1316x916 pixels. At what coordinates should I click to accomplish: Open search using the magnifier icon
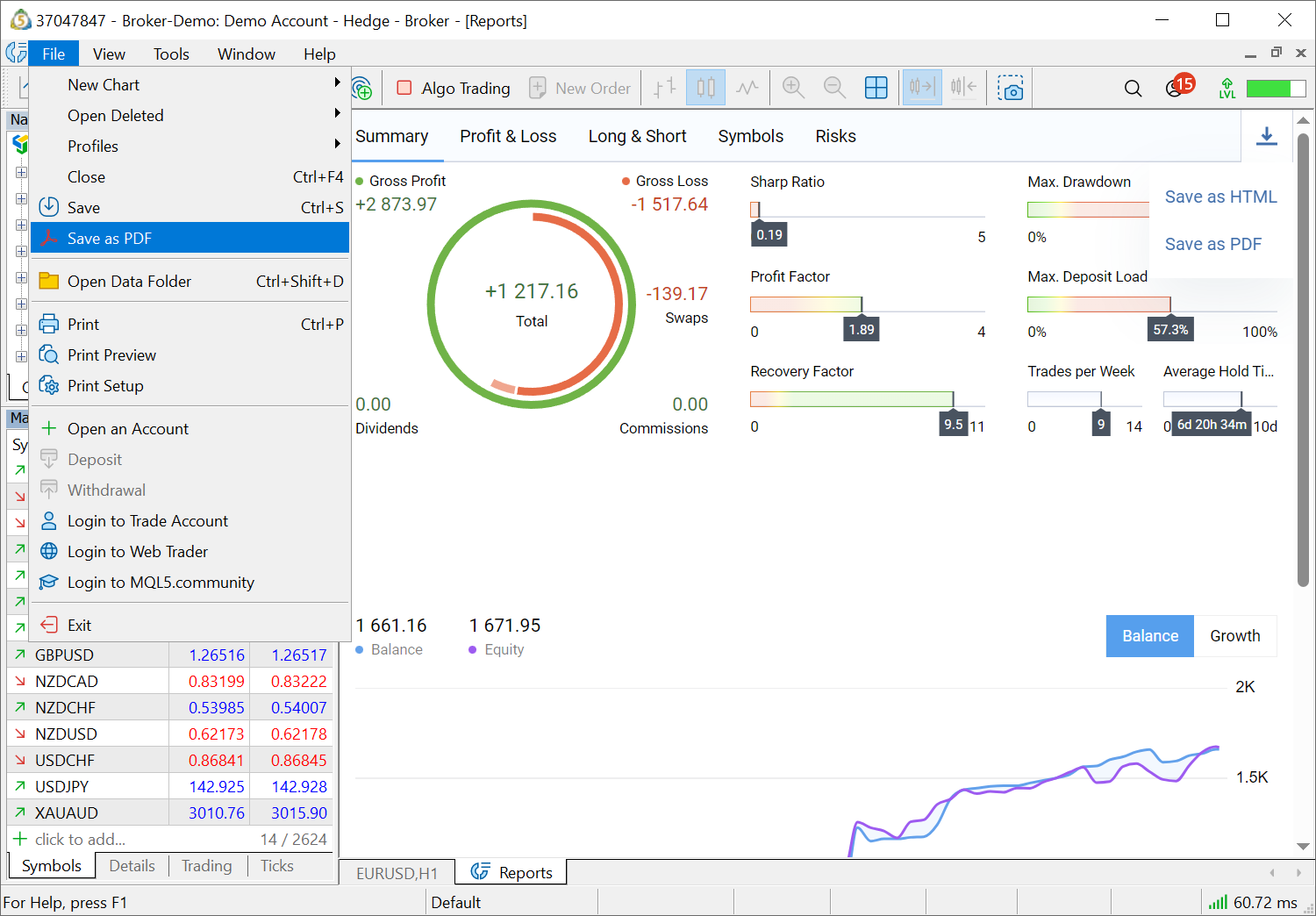pos(1133,88)
